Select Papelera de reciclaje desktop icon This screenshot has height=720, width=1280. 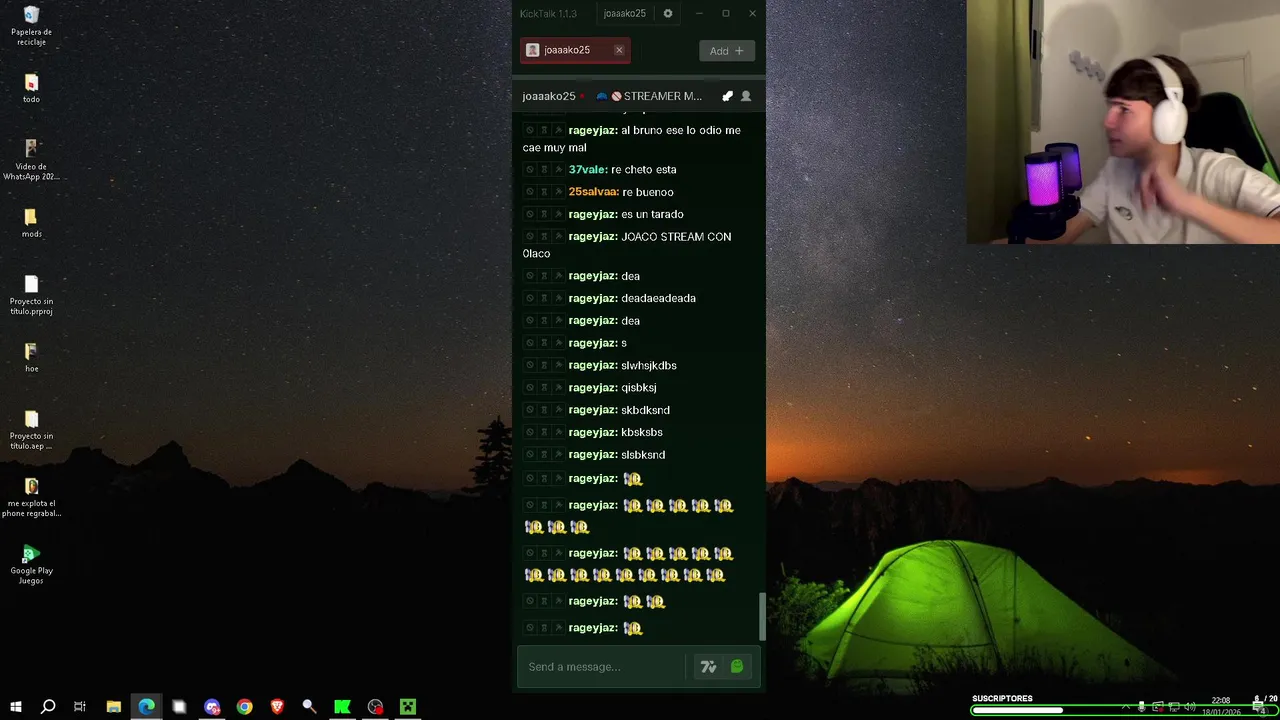click(x=31, y=26)
